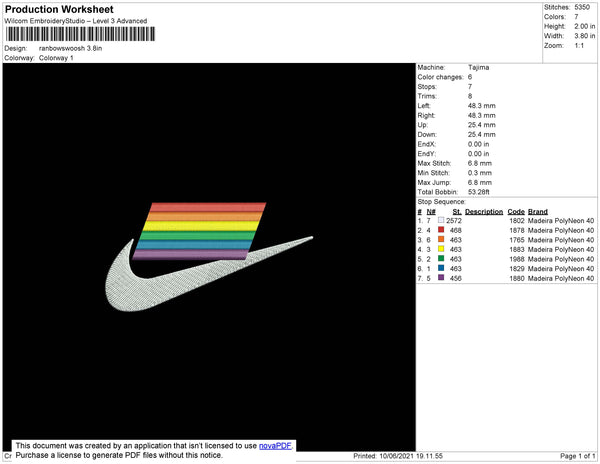Select 'Wilcom EmbroideryStudio – Level 3 Advanced' text
The width and height of the screenshot is (600, 464).
(x=76, y=21)
